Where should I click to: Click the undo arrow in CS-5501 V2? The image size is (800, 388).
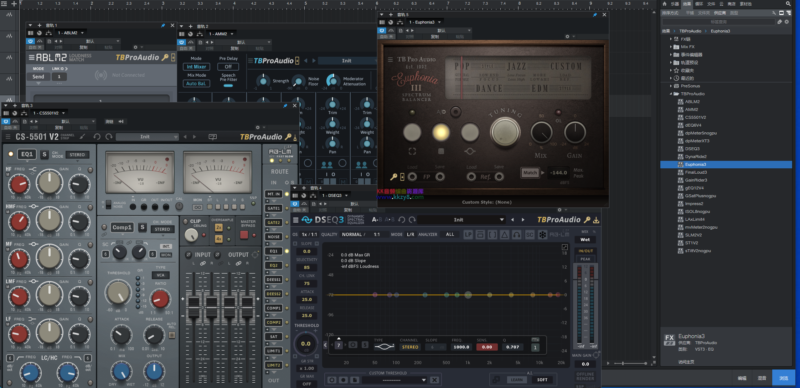coord(97,137)
